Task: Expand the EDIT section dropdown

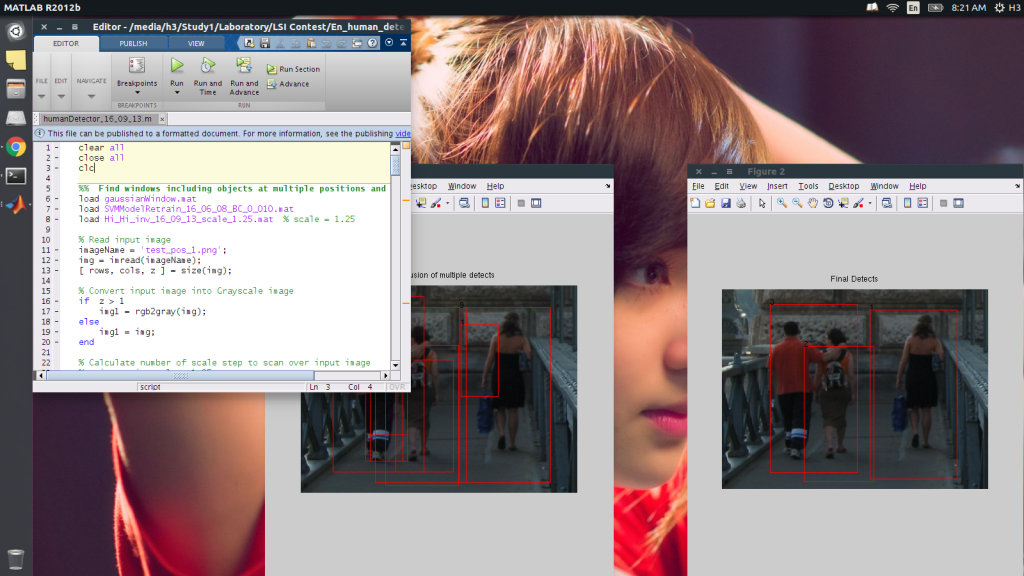Action: pyautogui.click(x=61, y=97)
